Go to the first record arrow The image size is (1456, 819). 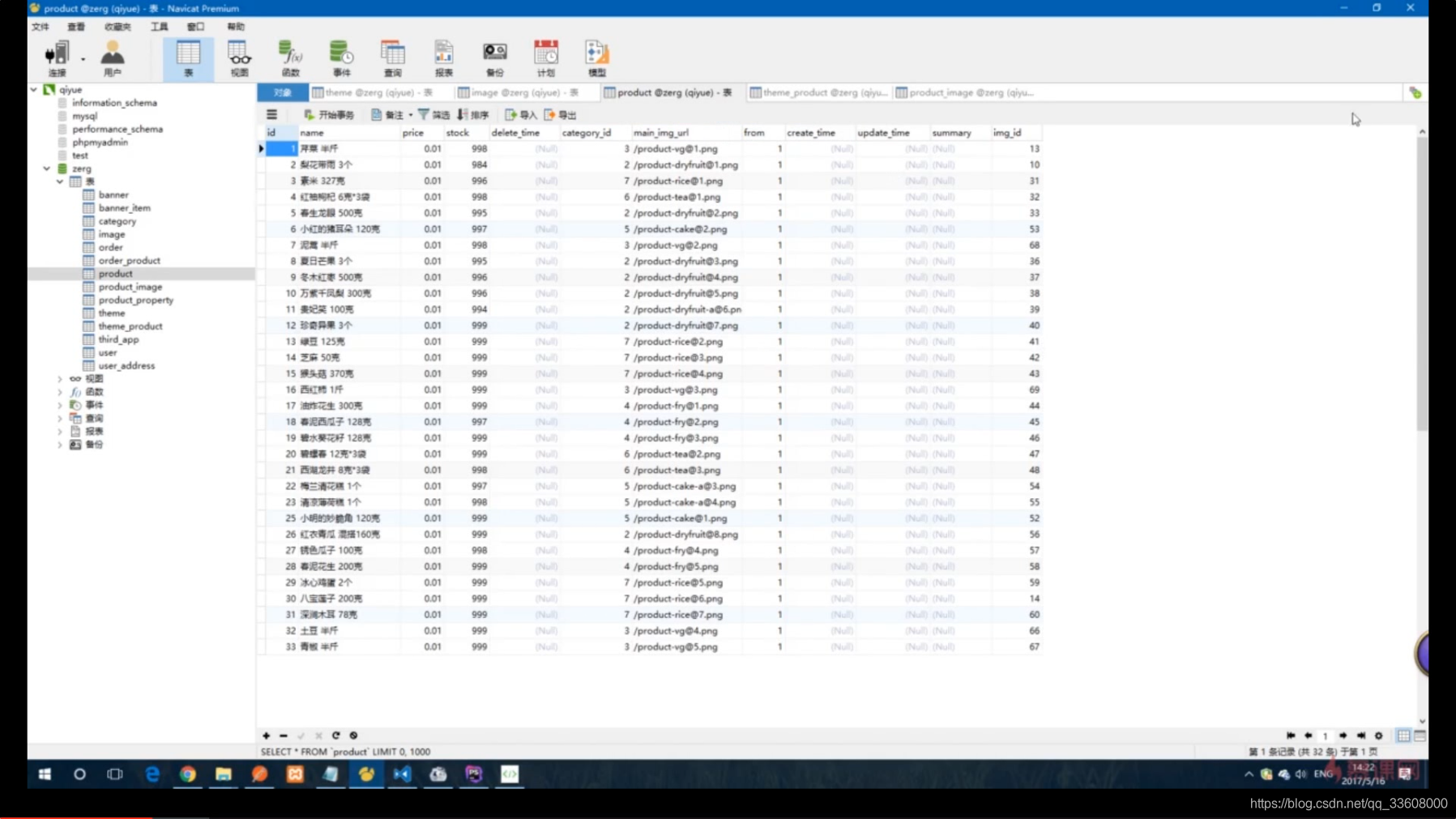click(1291, 736)
